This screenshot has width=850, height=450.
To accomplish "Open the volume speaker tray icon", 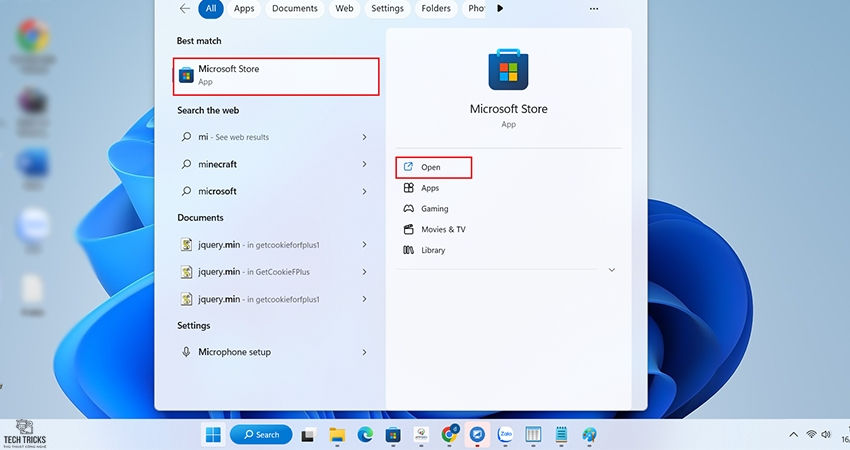I will [x=826, y=434].
